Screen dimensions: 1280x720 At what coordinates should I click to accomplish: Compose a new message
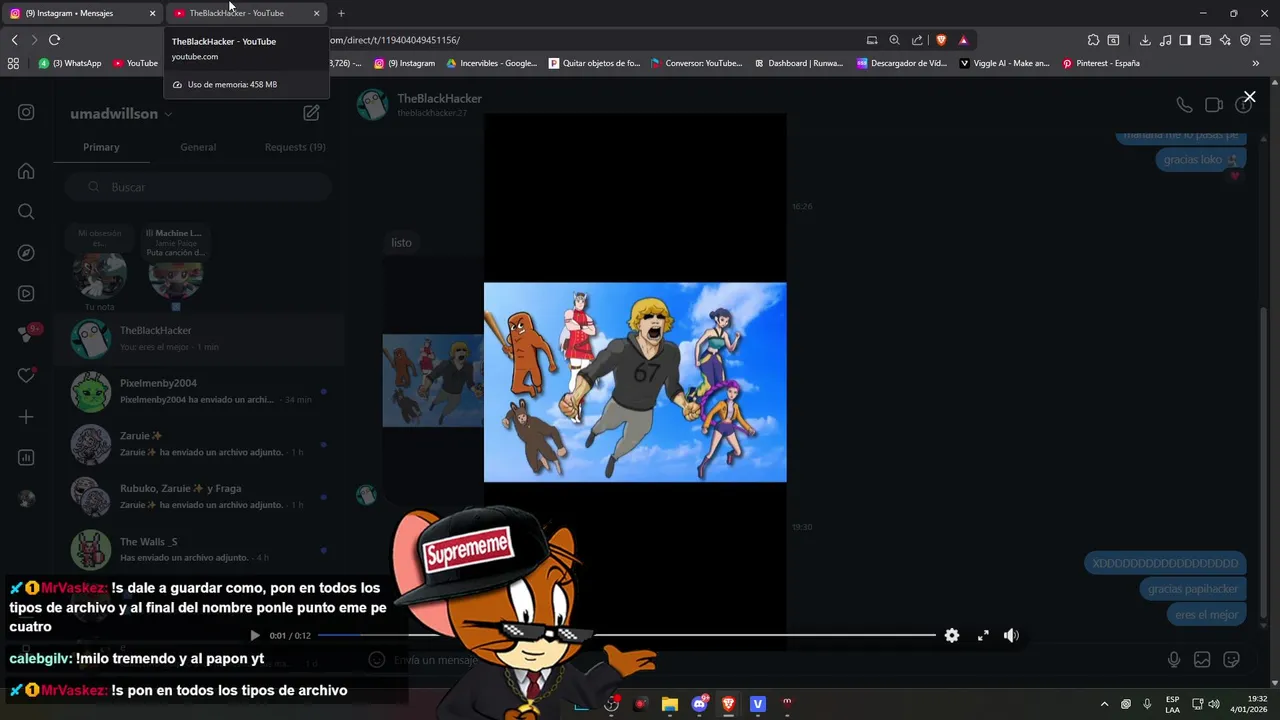[x=311, y=113]
